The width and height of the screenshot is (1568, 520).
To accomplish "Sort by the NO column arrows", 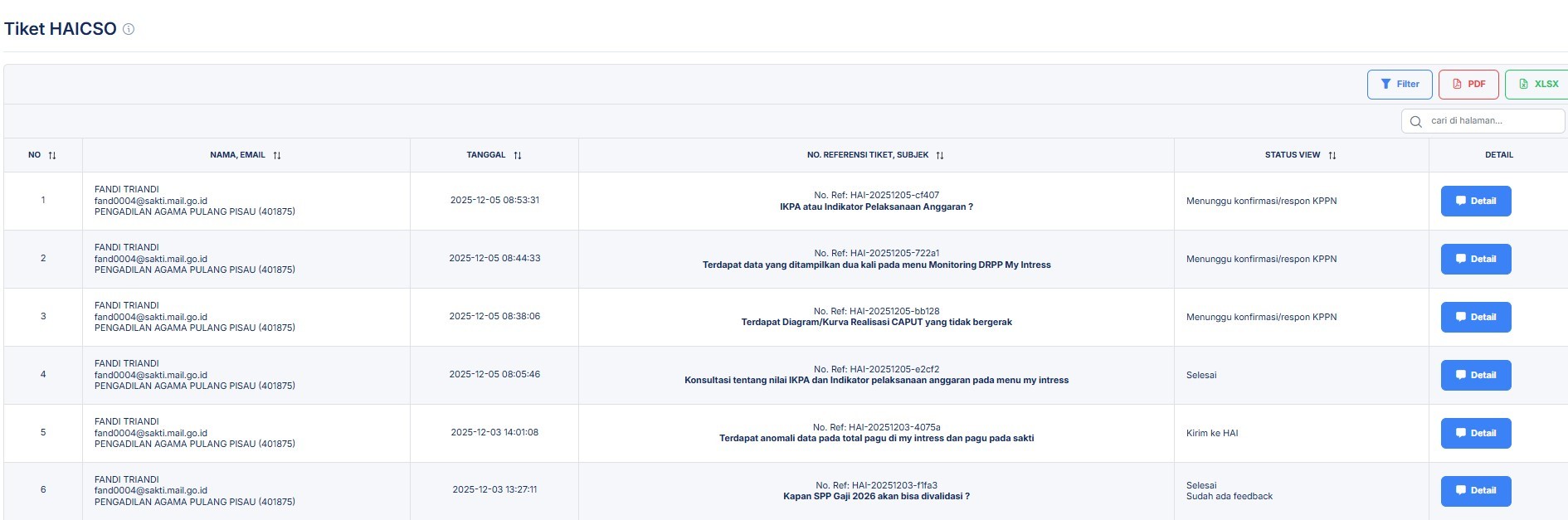I will click(52, 155).
